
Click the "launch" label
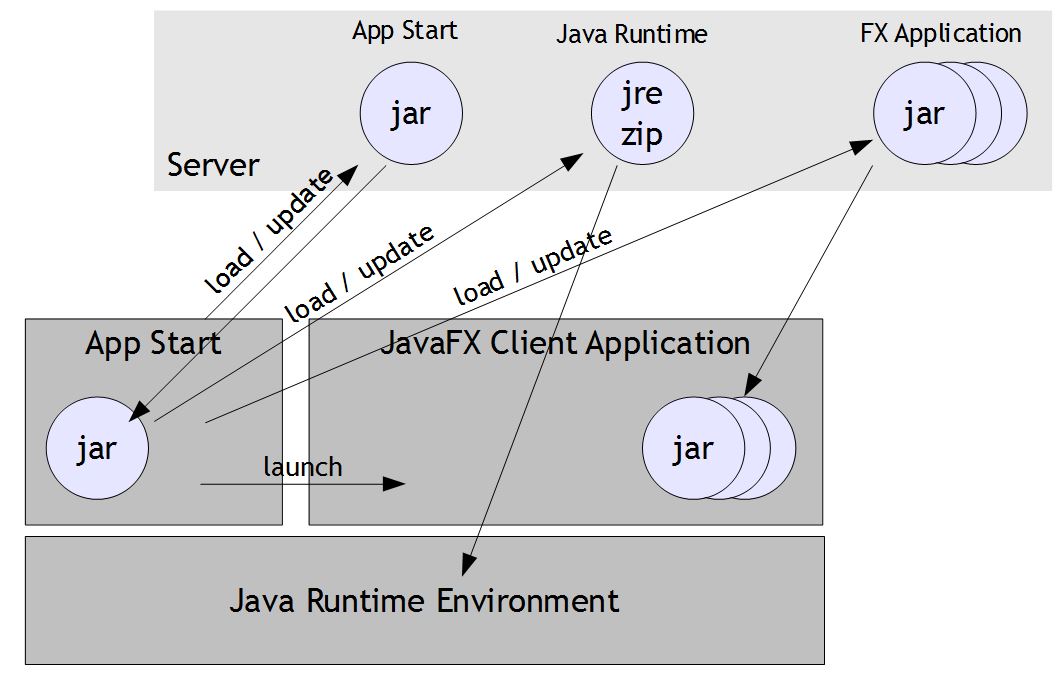point(302,467)
